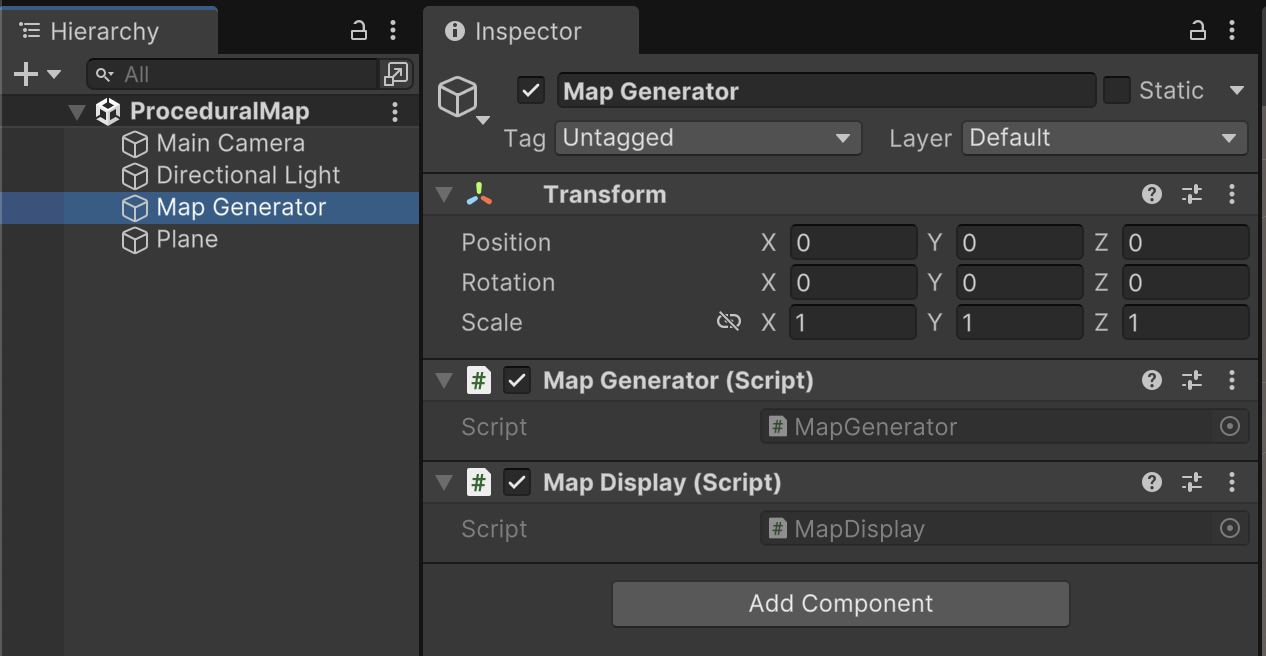This screenshot has height=656, width=1266.
Task: Click the Transform help question mark icon
Action: pyautogui.click(x=1152, y=194)
